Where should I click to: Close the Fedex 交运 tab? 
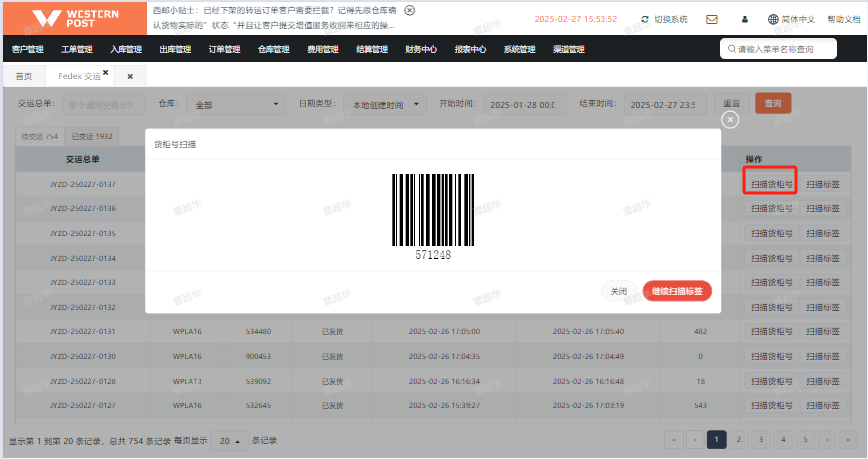pyautogui.click(x=106, y=73)
